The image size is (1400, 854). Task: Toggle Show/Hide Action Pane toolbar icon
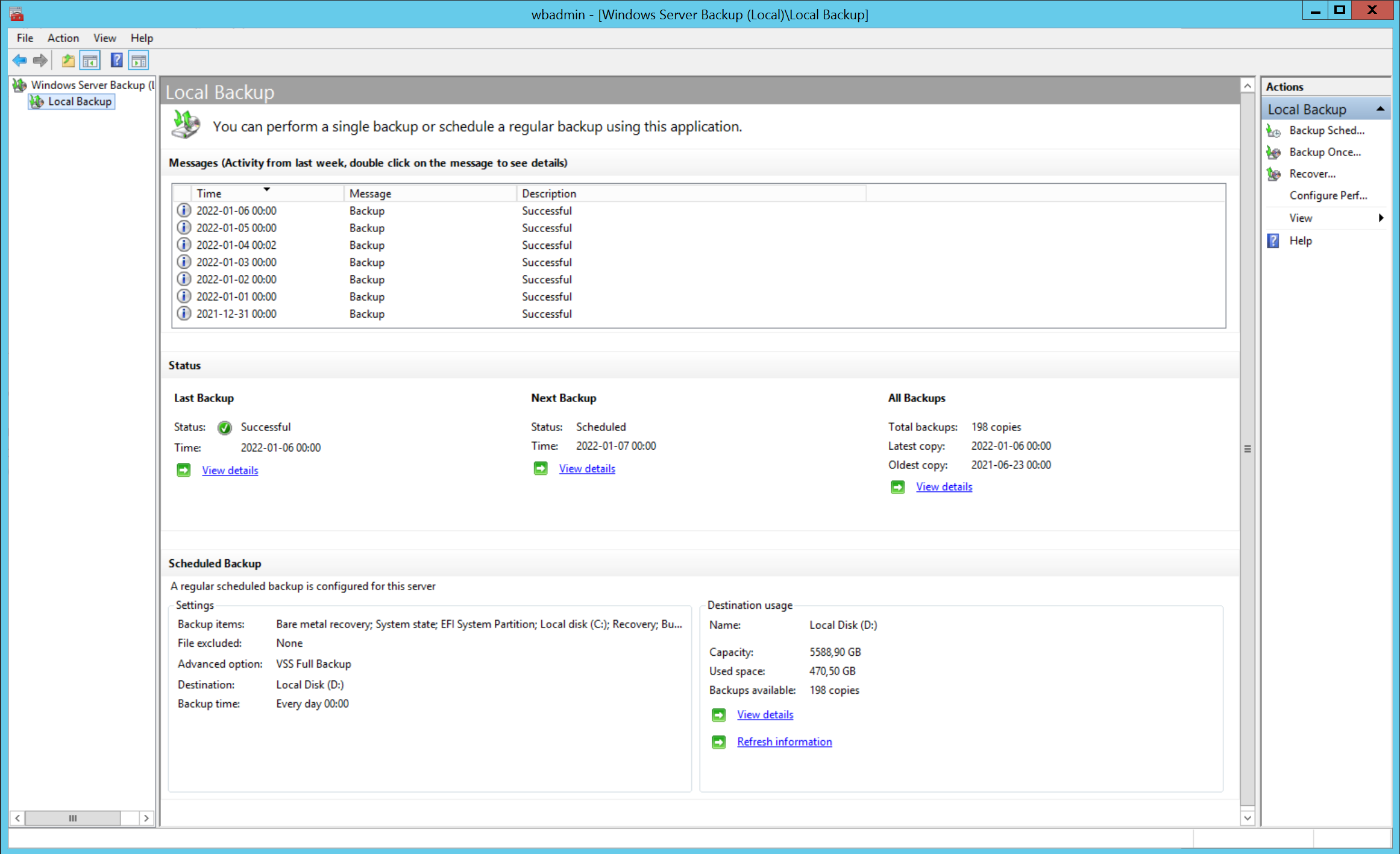click(139, 60)
